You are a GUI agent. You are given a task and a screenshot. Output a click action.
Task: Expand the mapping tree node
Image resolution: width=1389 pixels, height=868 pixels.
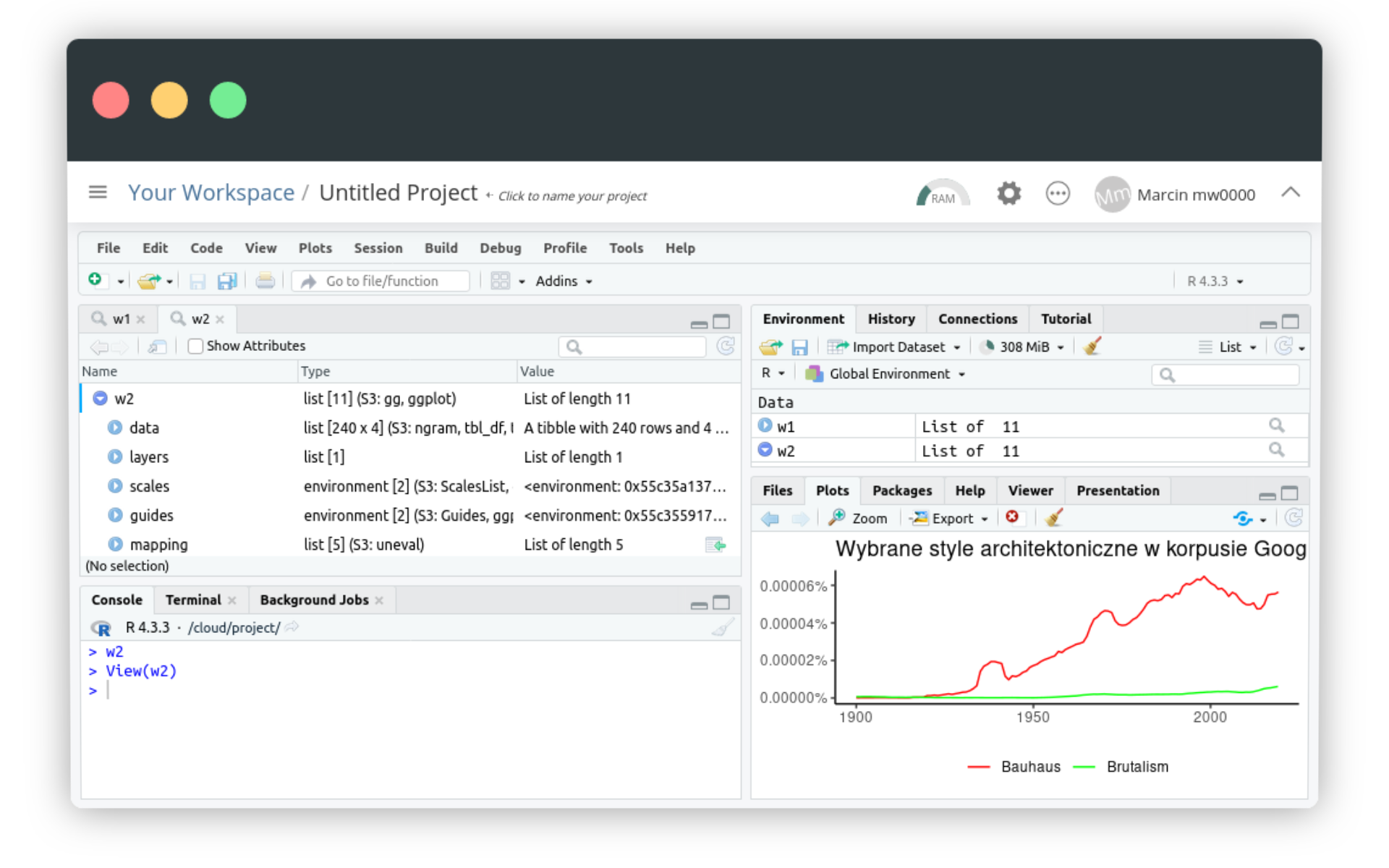point(115,544)
